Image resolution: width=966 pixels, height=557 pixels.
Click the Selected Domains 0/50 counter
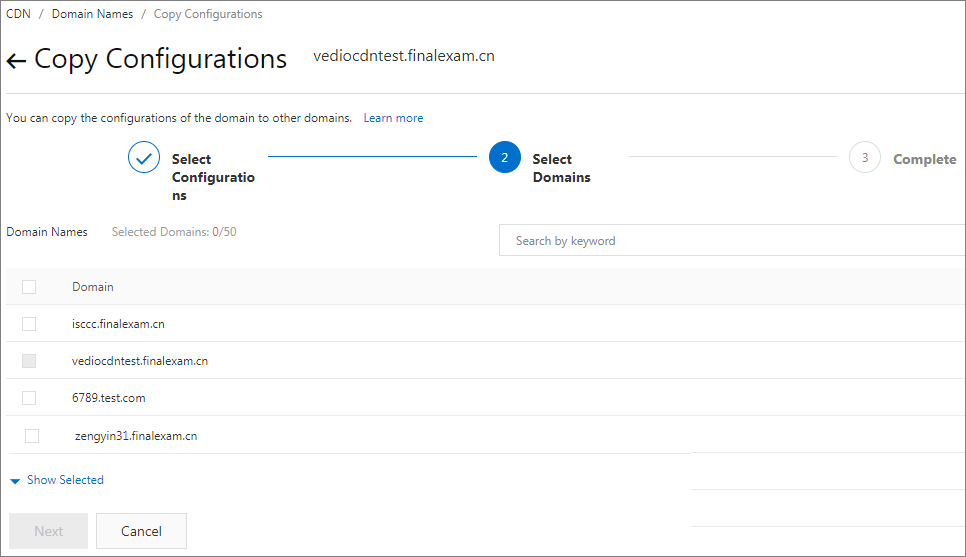[x=174, y=232]
